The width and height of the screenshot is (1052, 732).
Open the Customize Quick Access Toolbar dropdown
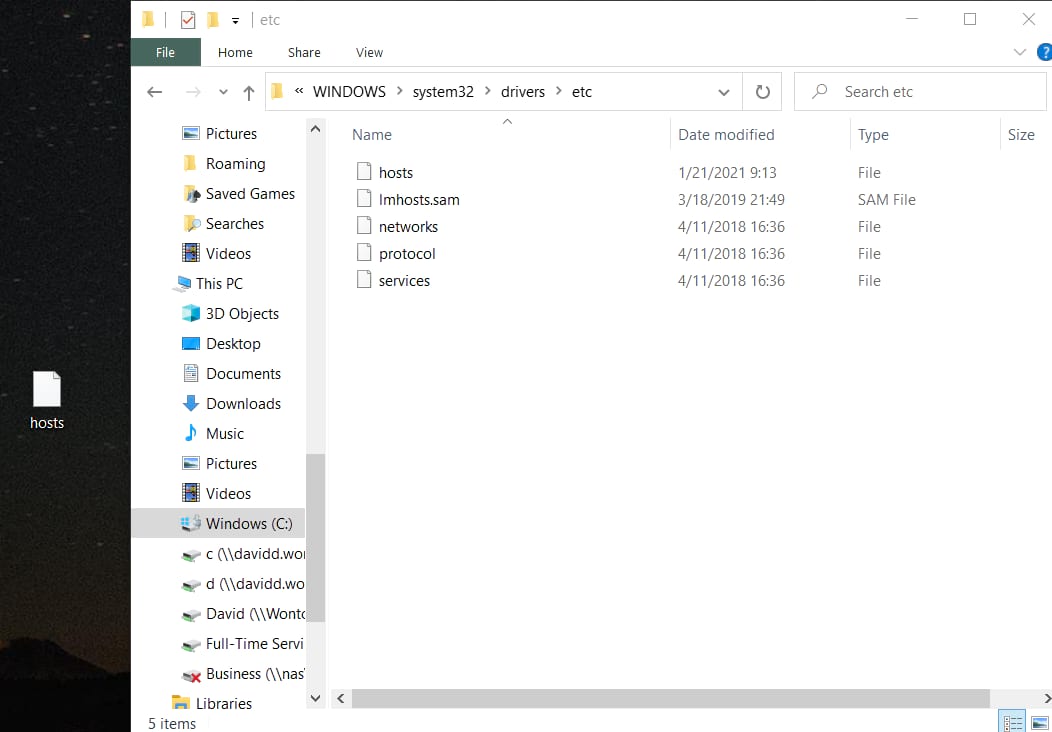236,20
